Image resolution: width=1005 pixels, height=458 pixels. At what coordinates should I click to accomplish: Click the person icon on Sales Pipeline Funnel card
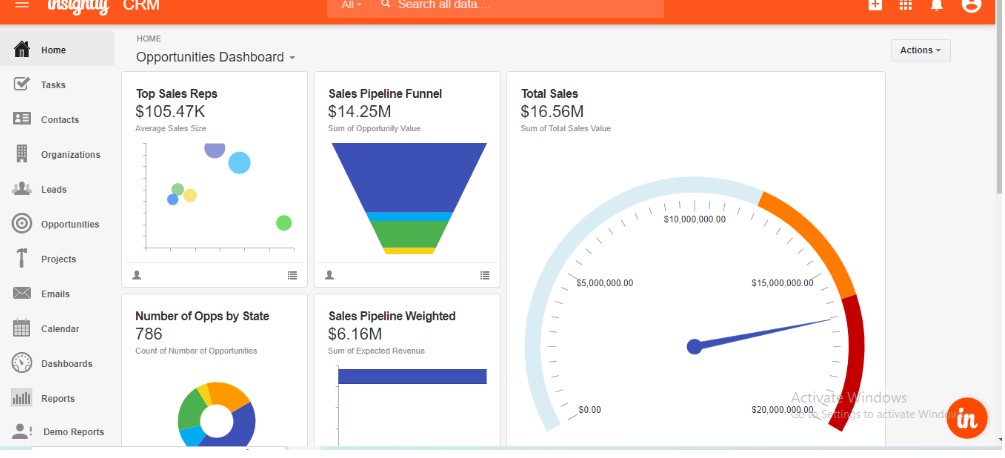[329, 275]
